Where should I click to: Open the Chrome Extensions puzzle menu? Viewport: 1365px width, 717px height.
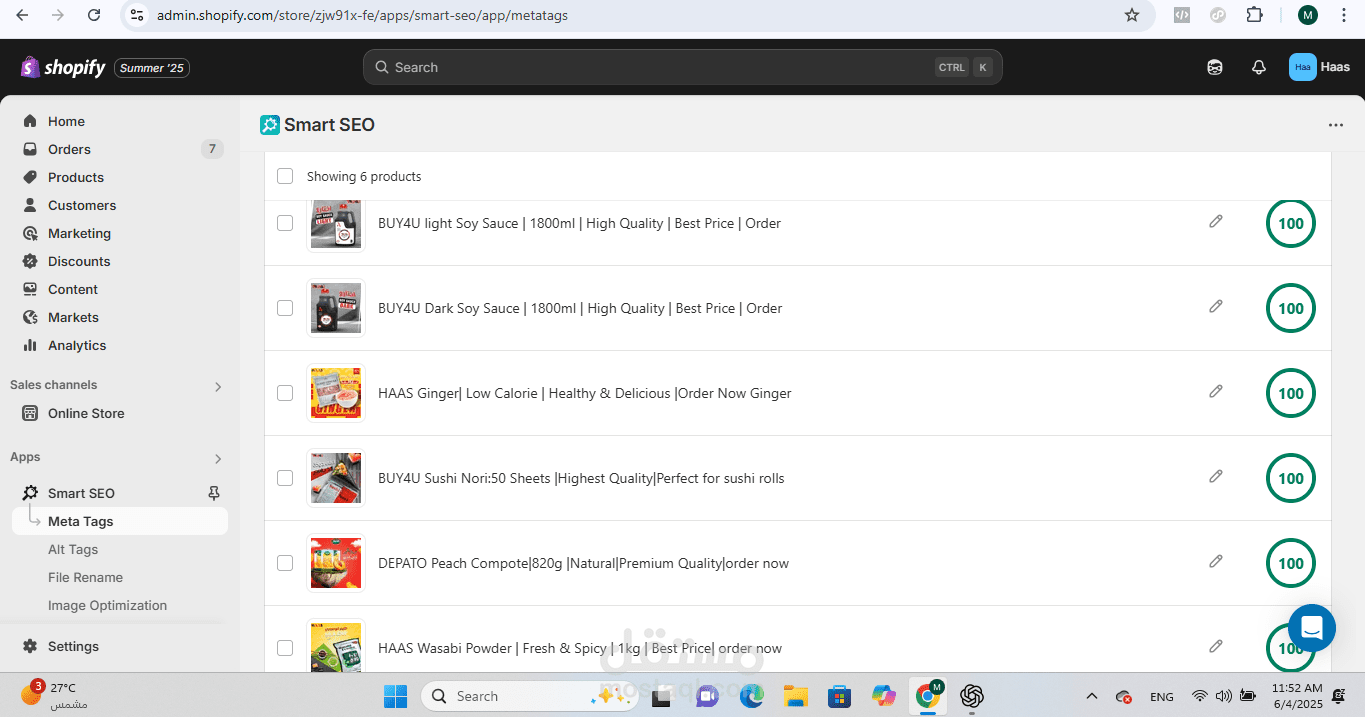(x=1254, y=15)
